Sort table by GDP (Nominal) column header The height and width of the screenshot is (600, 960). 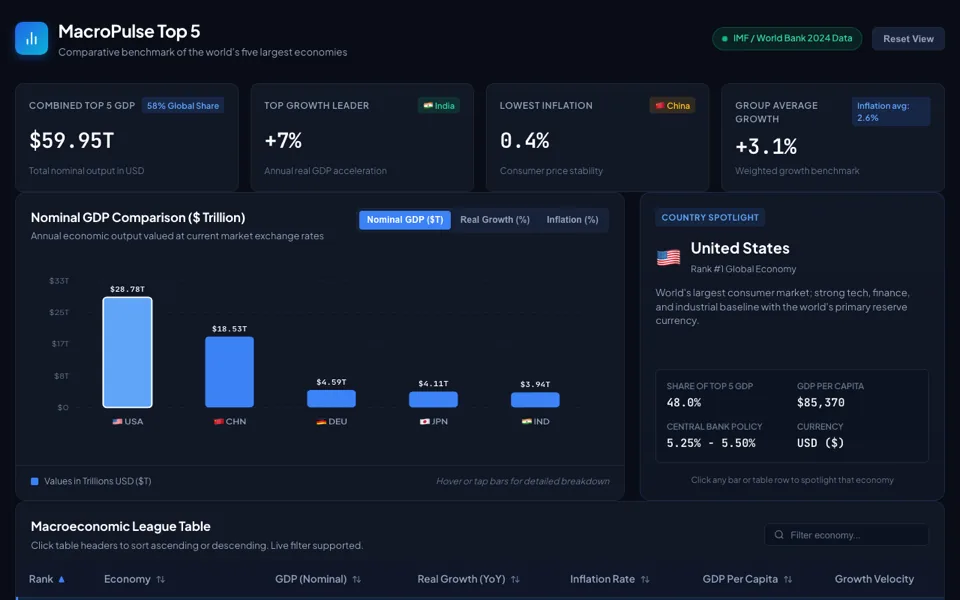pos(318,579)
